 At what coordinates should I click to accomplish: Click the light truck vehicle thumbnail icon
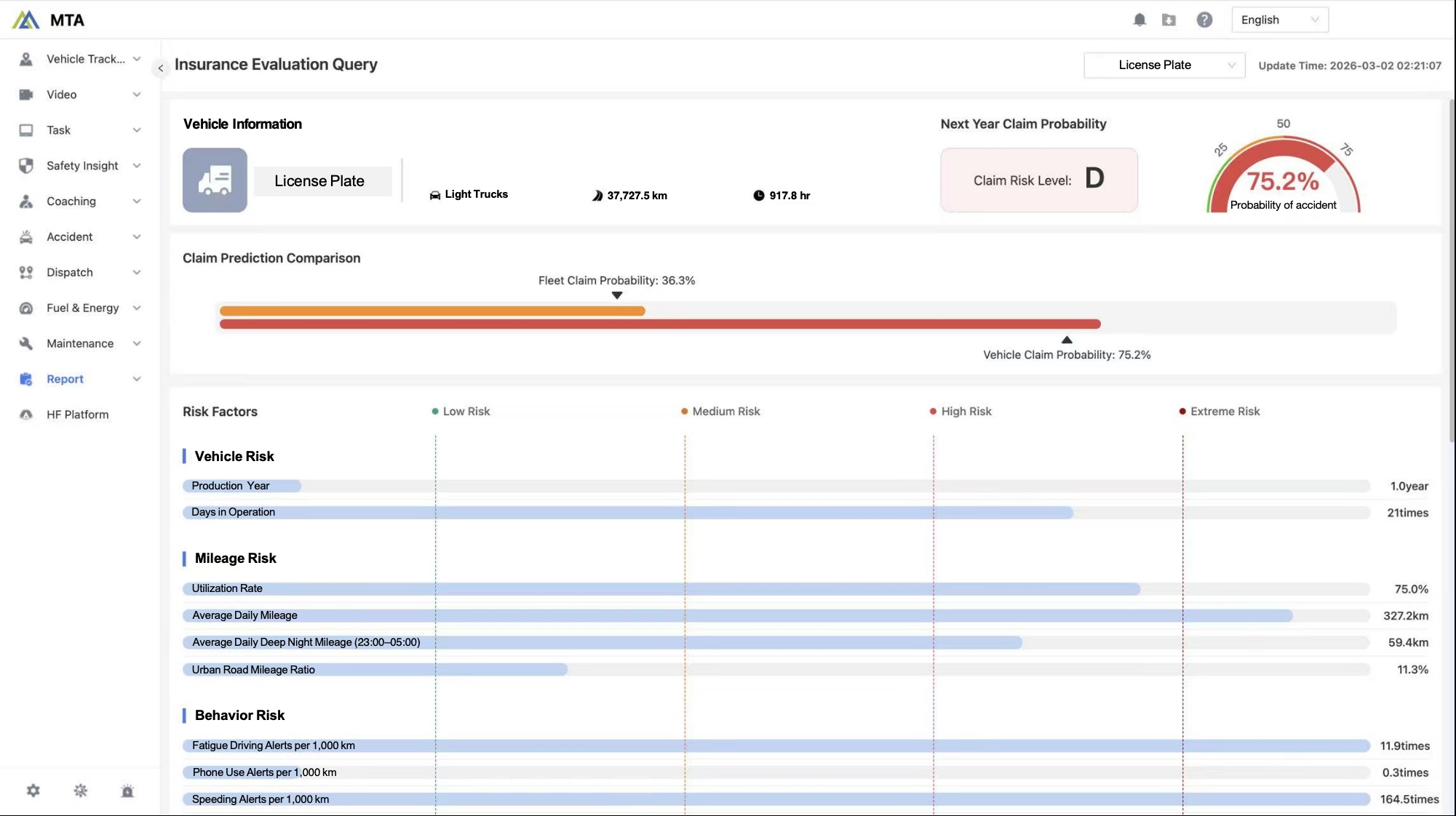[215, 180]
